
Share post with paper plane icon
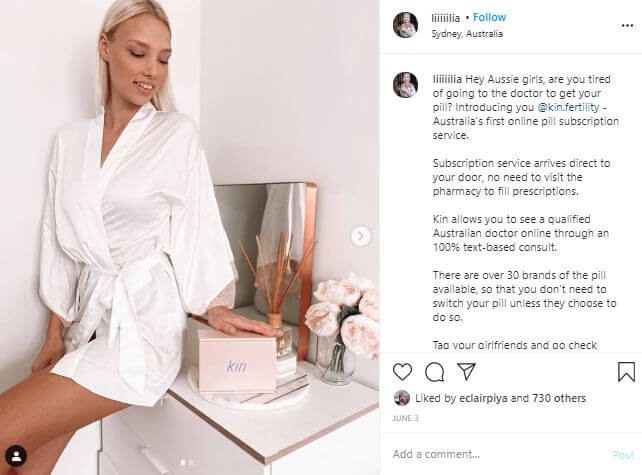[x=466, y=371]
